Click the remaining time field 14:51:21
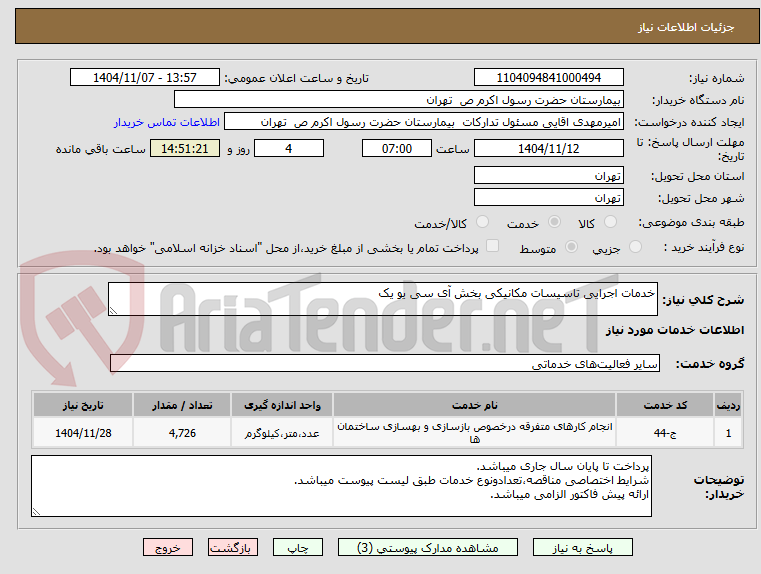This screenshot has height=574, width=761. pos(185,148)
